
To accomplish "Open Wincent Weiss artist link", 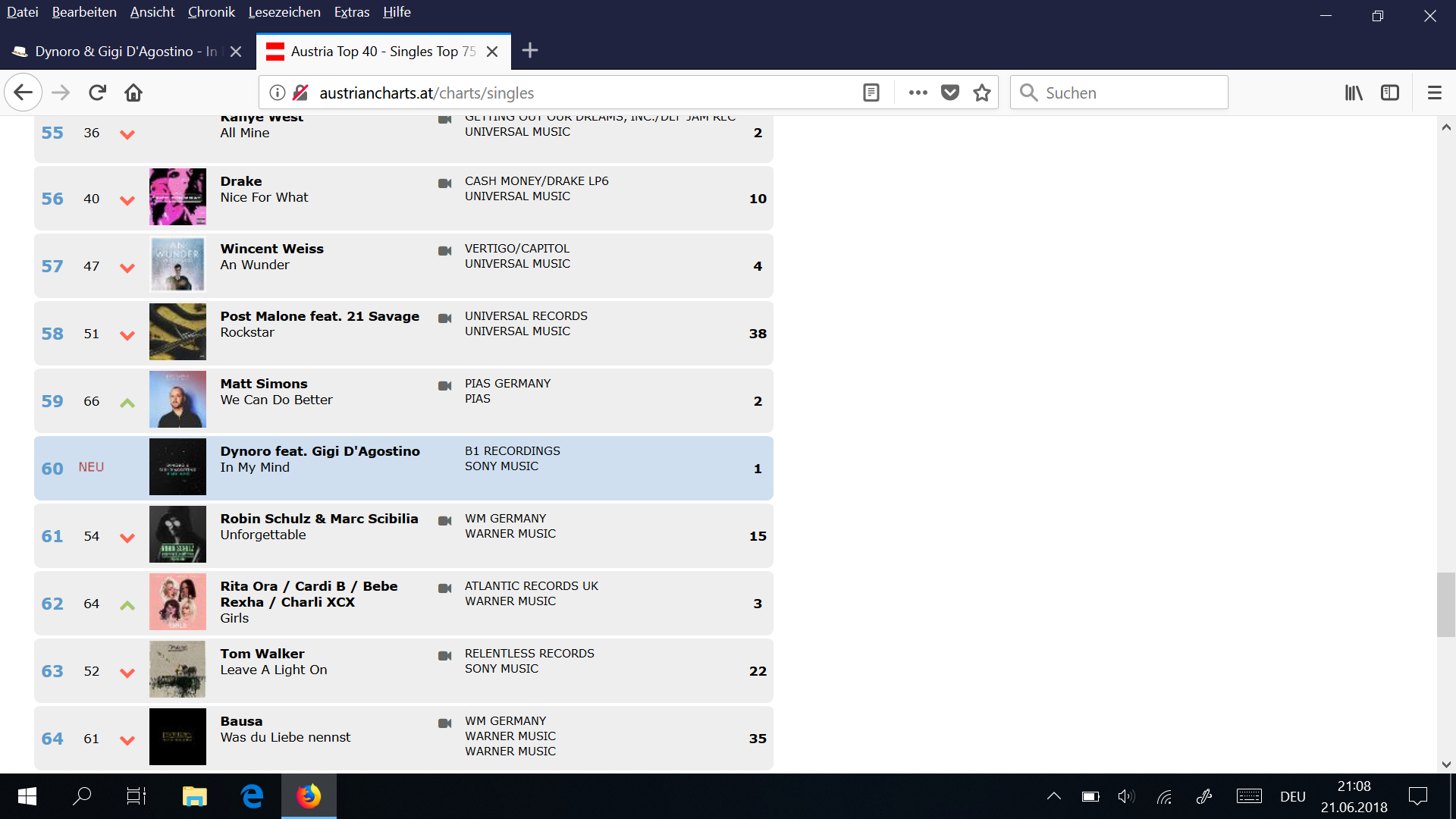I will (x=271, y=249).
